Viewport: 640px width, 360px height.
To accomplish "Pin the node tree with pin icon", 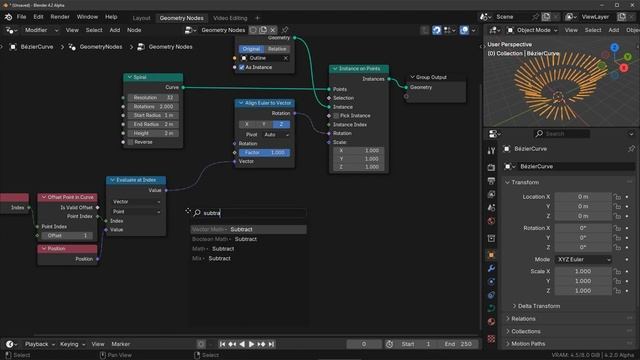I will [285, 30].
